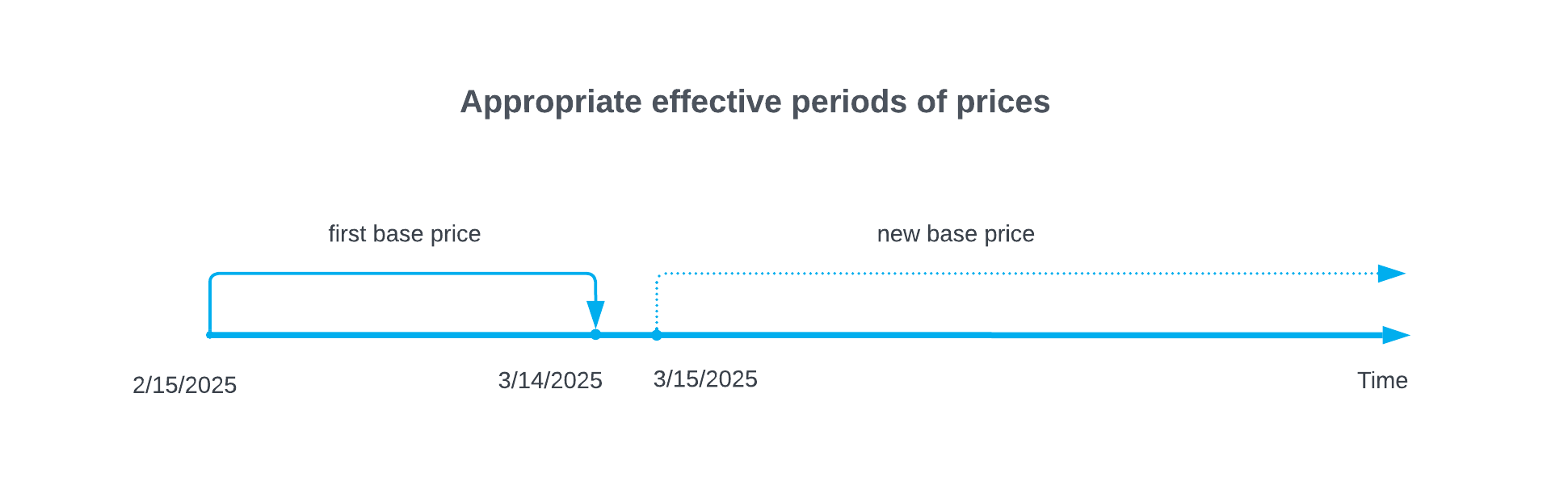
Task: Select the dot marker above 3/14/2025
Action: [595, 334]
